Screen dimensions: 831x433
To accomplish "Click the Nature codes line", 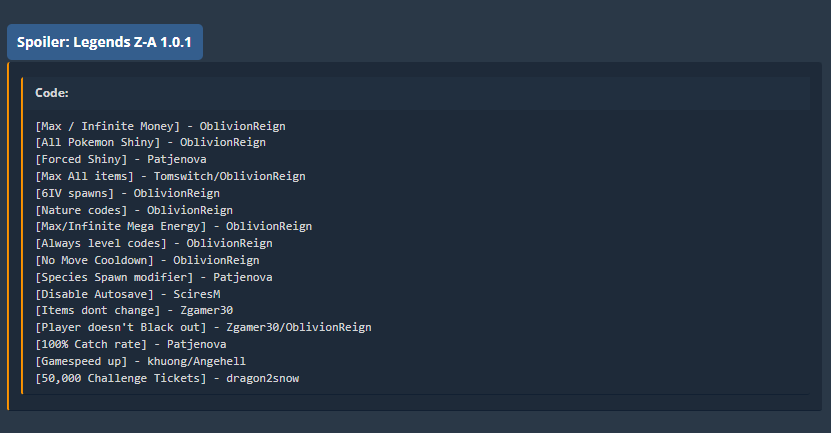I will tap(134, 210).
